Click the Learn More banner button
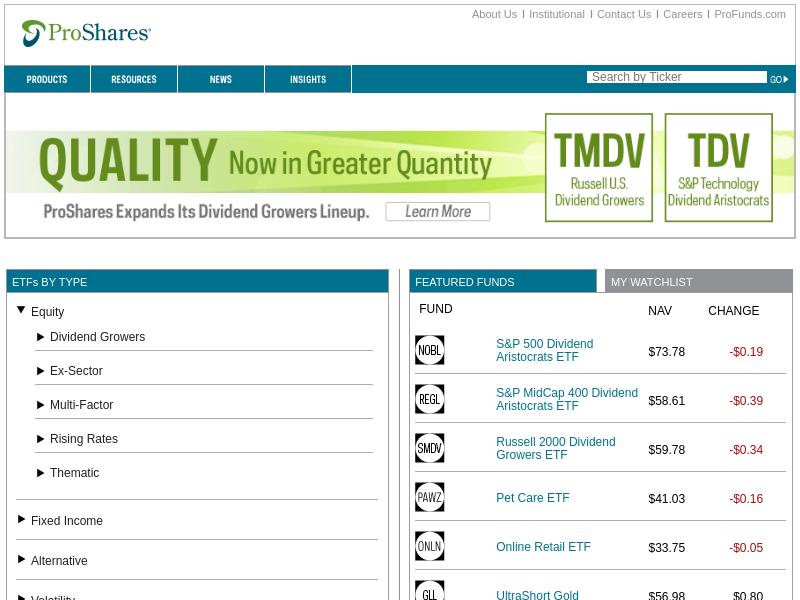Screen dimensions: 800x600 [x=438, y=212]
